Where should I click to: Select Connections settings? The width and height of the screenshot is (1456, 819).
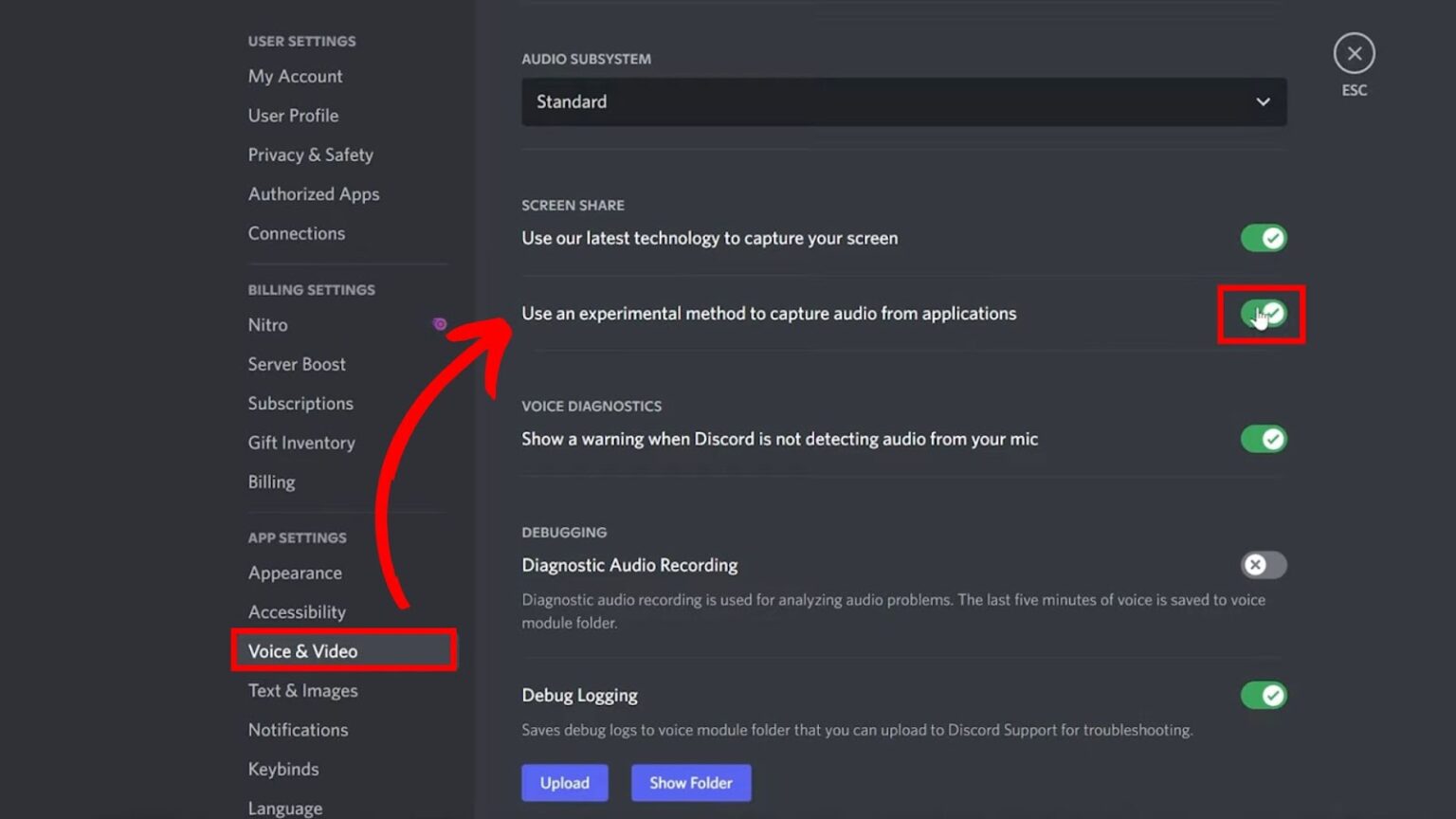pos(297,233)
